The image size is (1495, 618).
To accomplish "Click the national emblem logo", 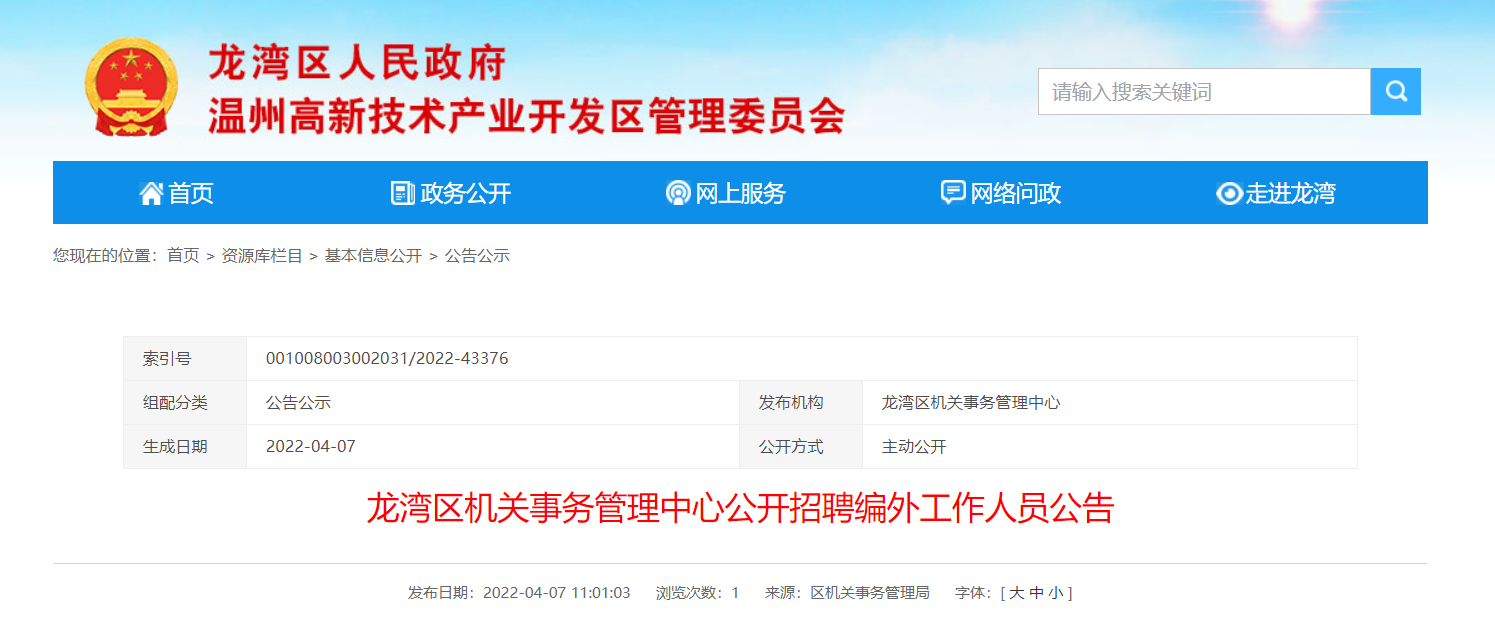I will pyautogui.click(x=131, y=87).
